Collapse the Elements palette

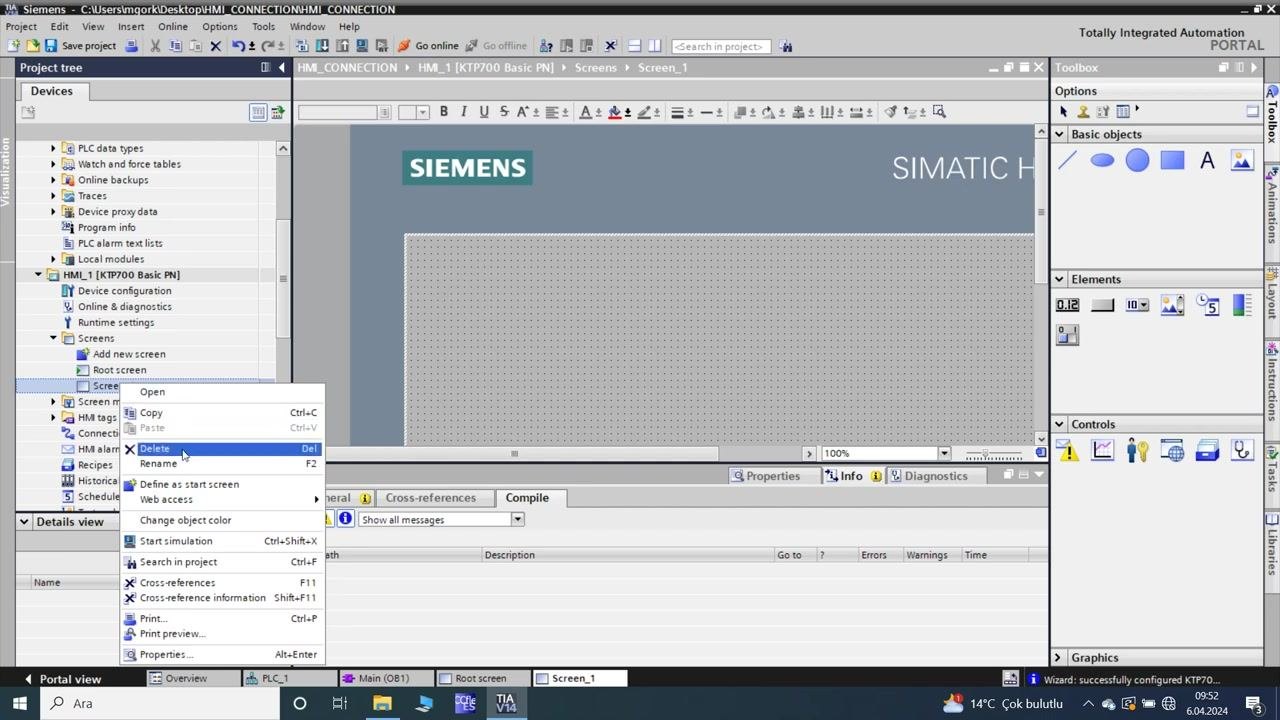[x=1059, y=279]
